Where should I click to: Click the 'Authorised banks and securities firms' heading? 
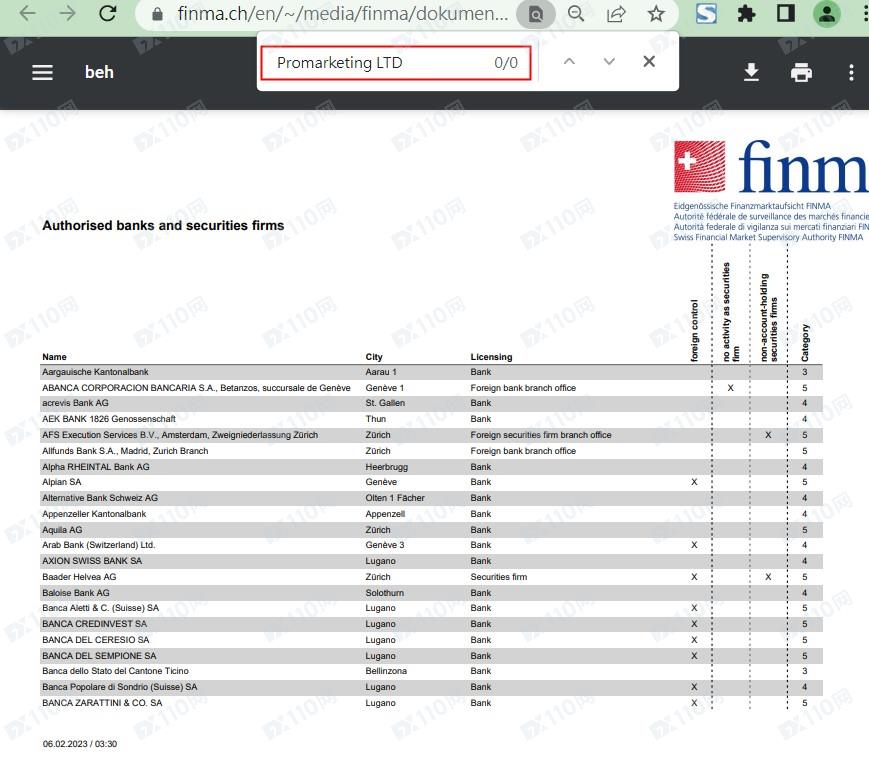[163, 226]
